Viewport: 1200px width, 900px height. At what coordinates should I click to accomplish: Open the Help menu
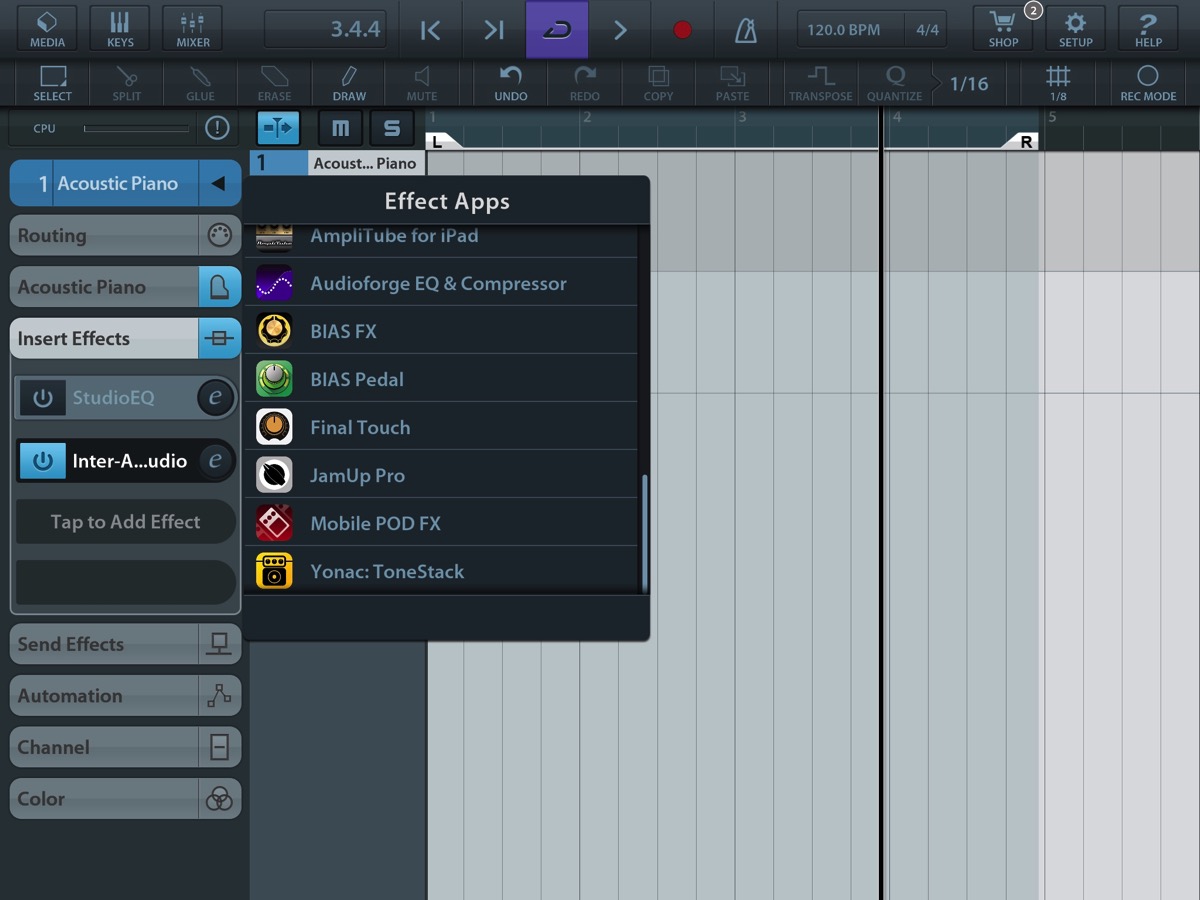pyautogui.click(x=1148, y=29)
